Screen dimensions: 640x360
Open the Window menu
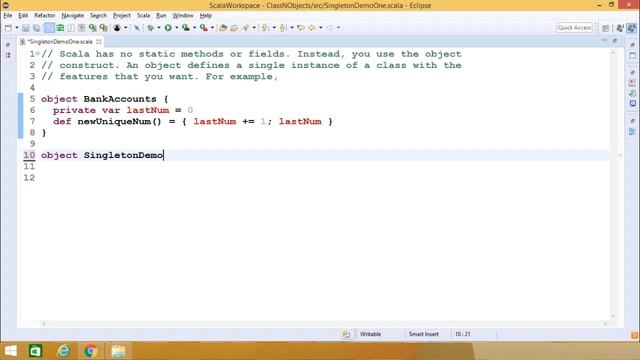[x=183, y=16]
